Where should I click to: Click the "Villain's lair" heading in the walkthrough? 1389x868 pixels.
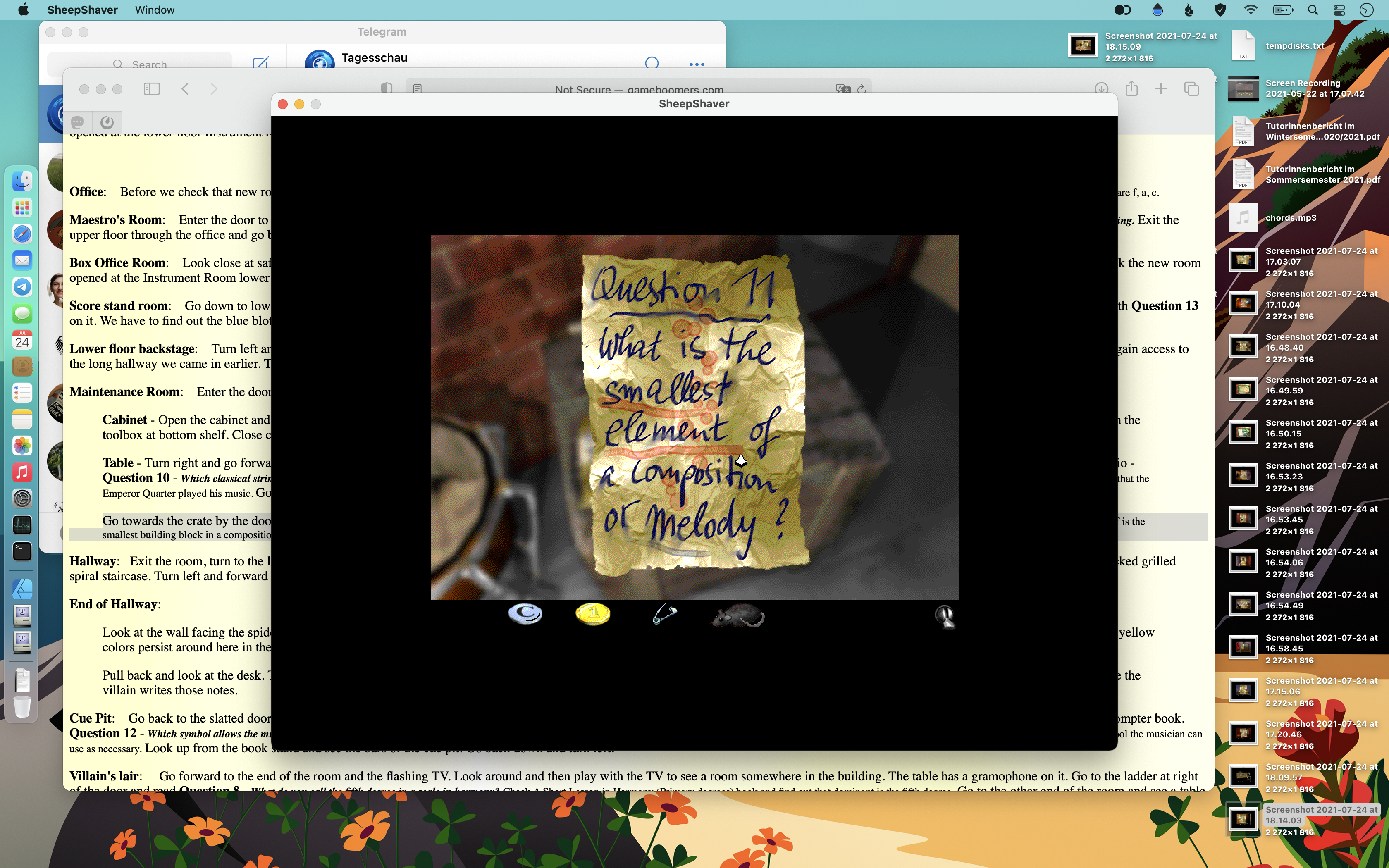click(x=105, y=776)
